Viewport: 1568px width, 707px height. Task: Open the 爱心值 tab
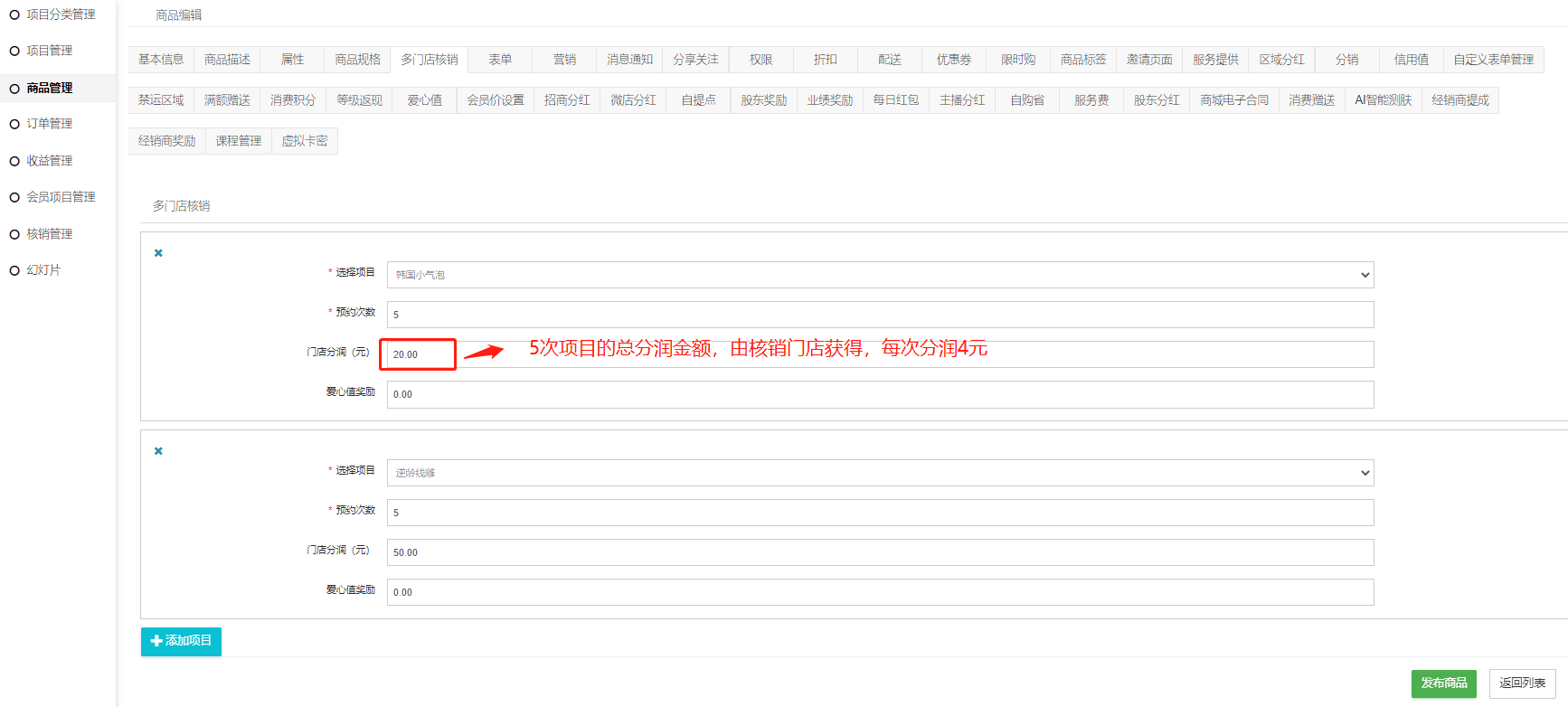pos(424,100)
